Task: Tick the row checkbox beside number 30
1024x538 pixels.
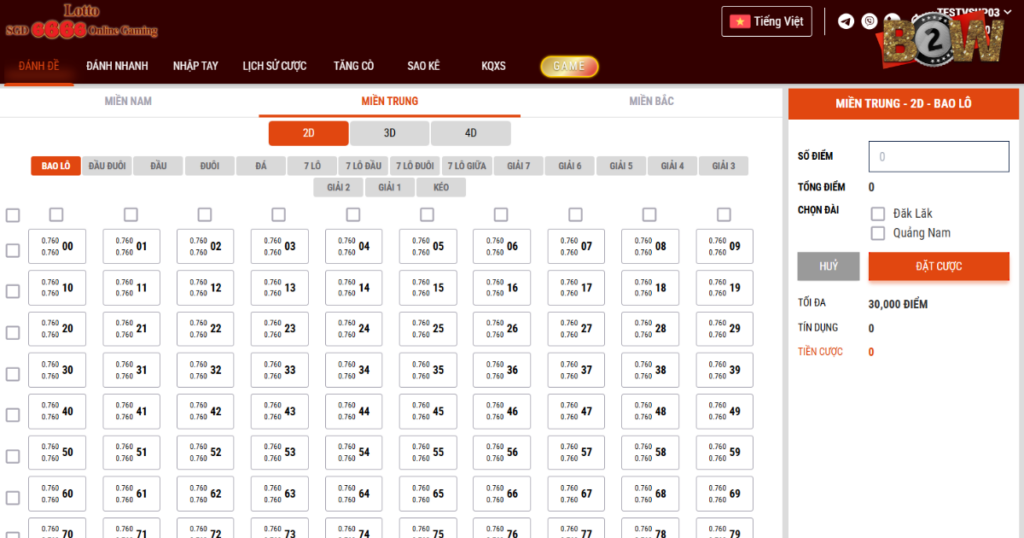Action: click(12, 374)
